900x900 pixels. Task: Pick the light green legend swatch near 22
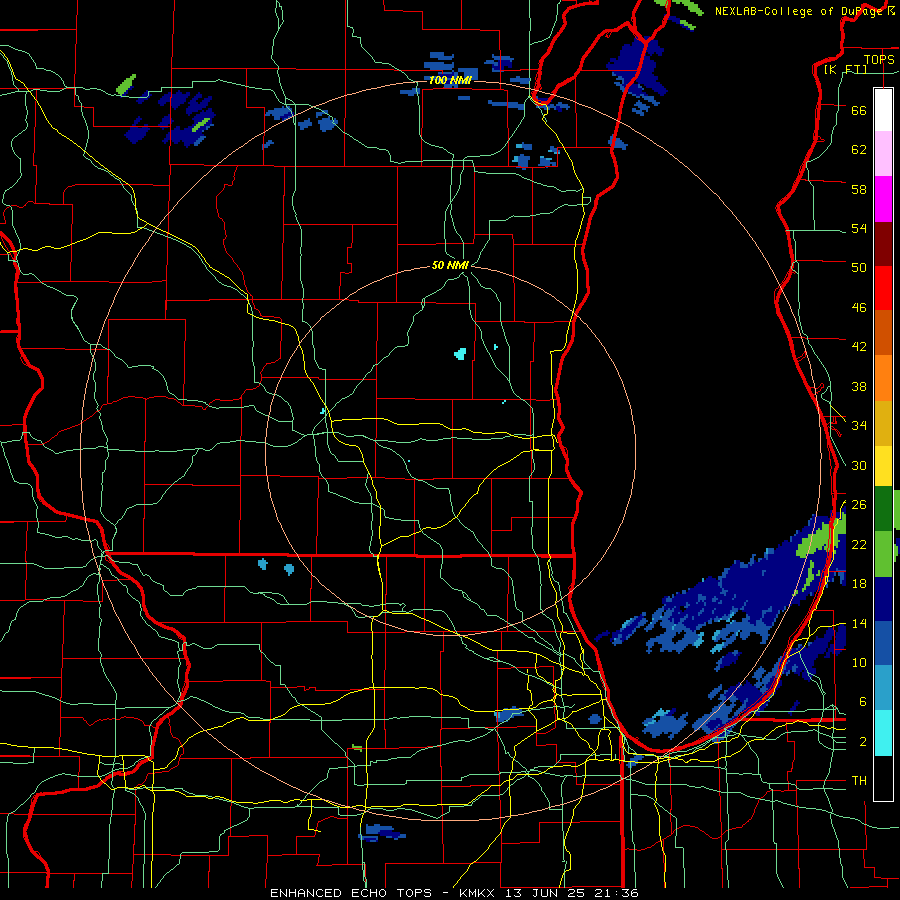pos(883,554)
